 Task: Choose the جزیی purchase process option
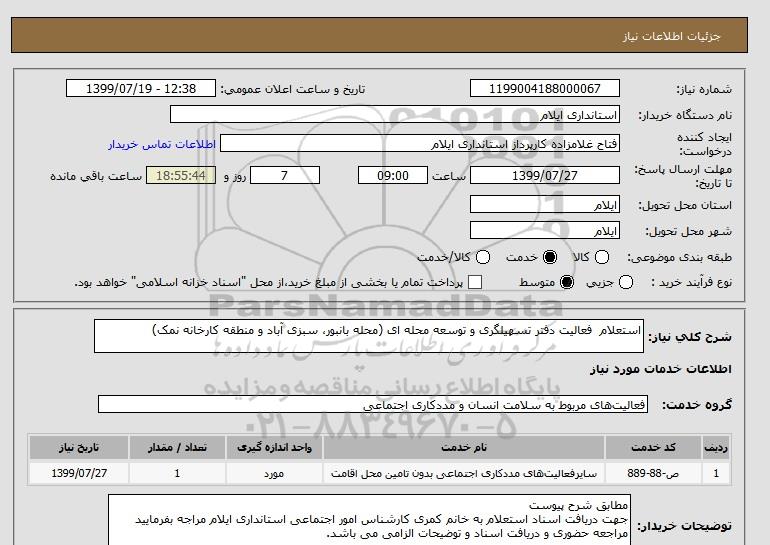(x=626, y=282)
